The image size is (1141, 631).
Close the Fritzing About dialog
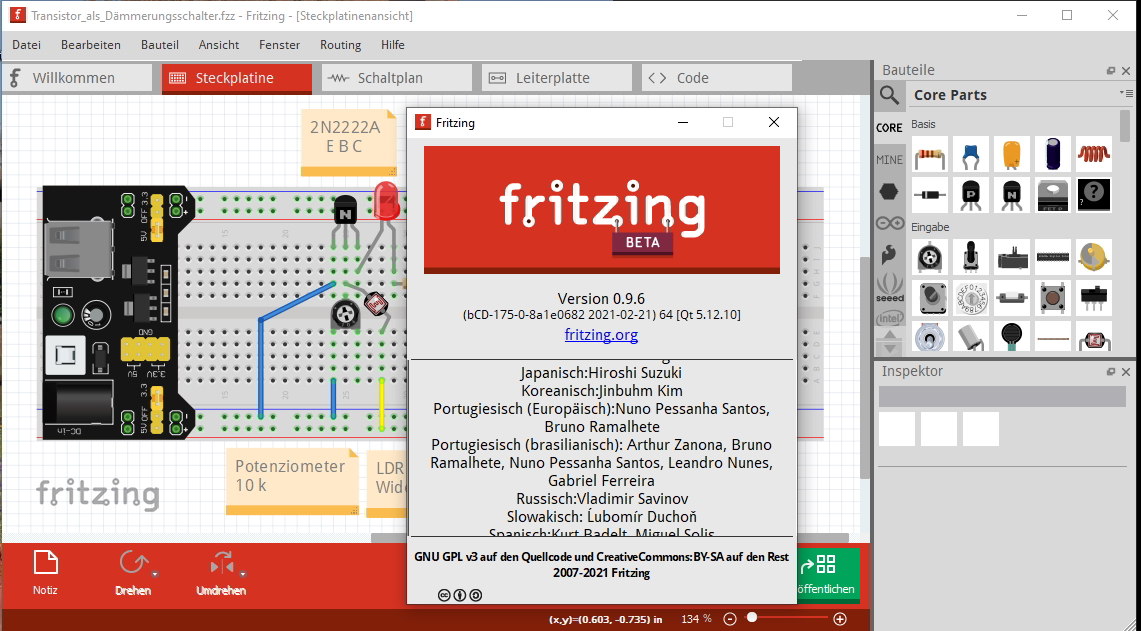pyautogui.click(x=774, y=122)
